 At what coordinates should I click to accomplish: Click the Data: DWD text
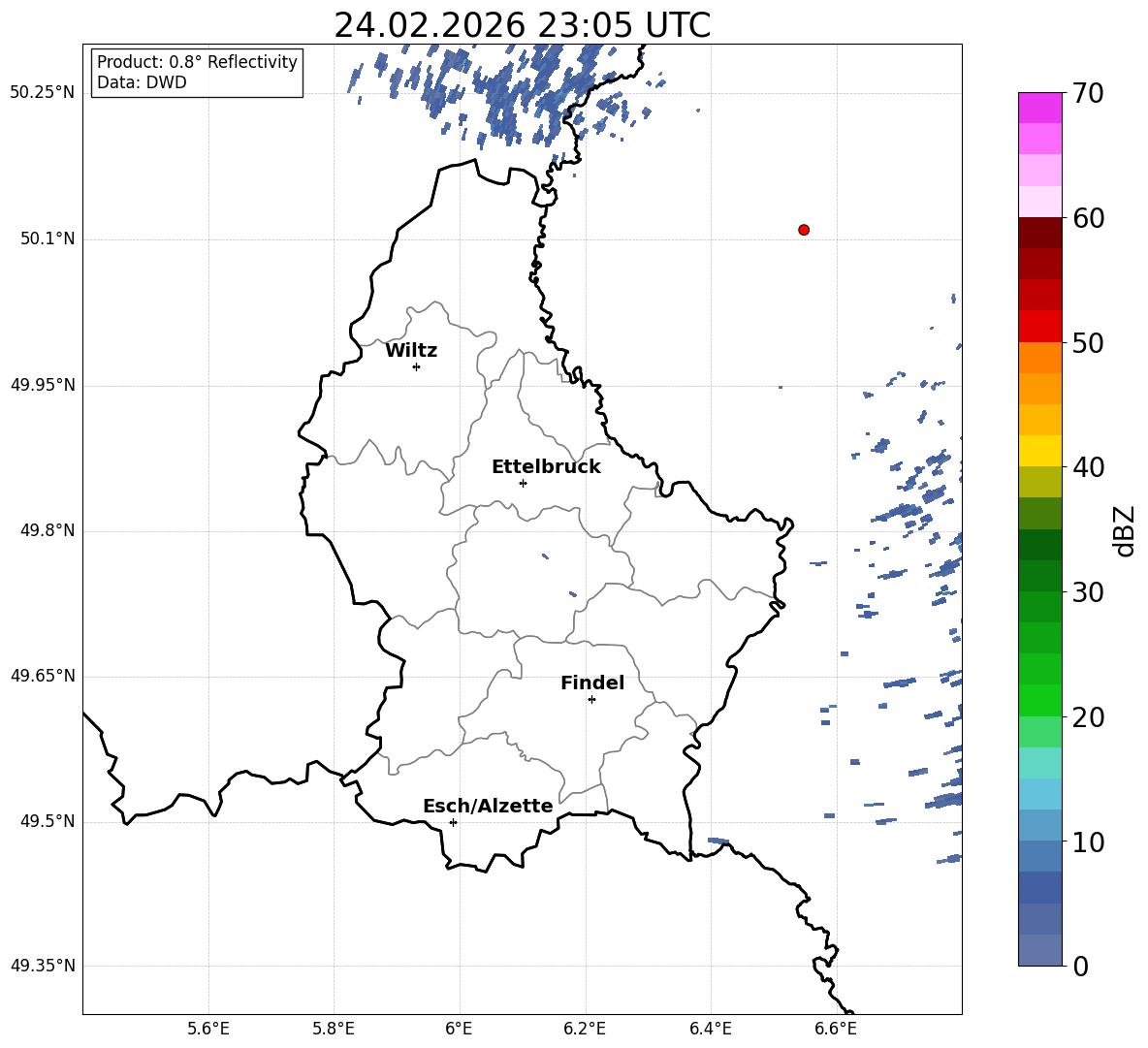point(142,82)
